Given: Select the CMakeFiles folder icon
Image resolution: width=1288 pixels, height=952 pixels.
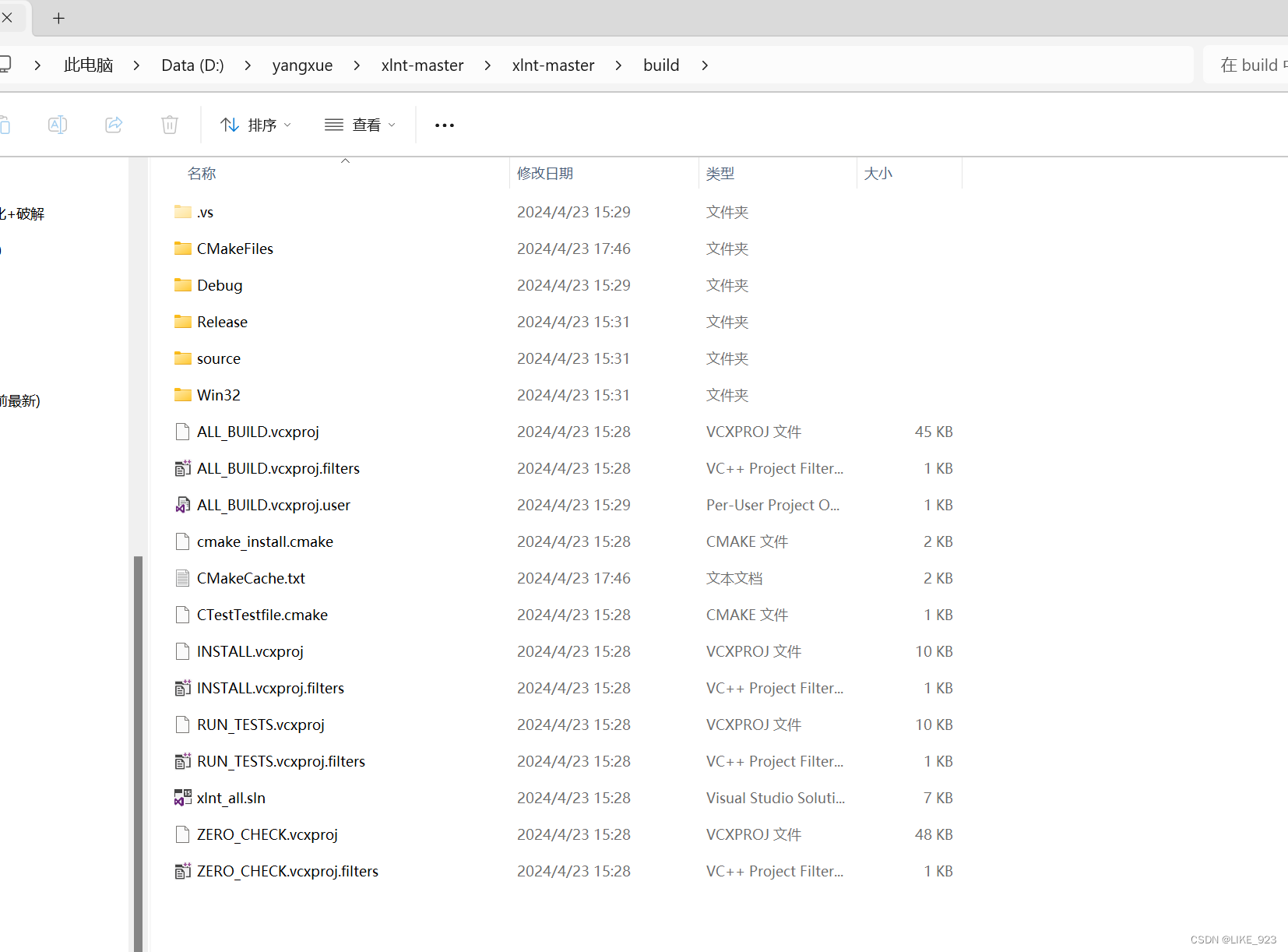Looking at the screenshot, I should (183, 249).
